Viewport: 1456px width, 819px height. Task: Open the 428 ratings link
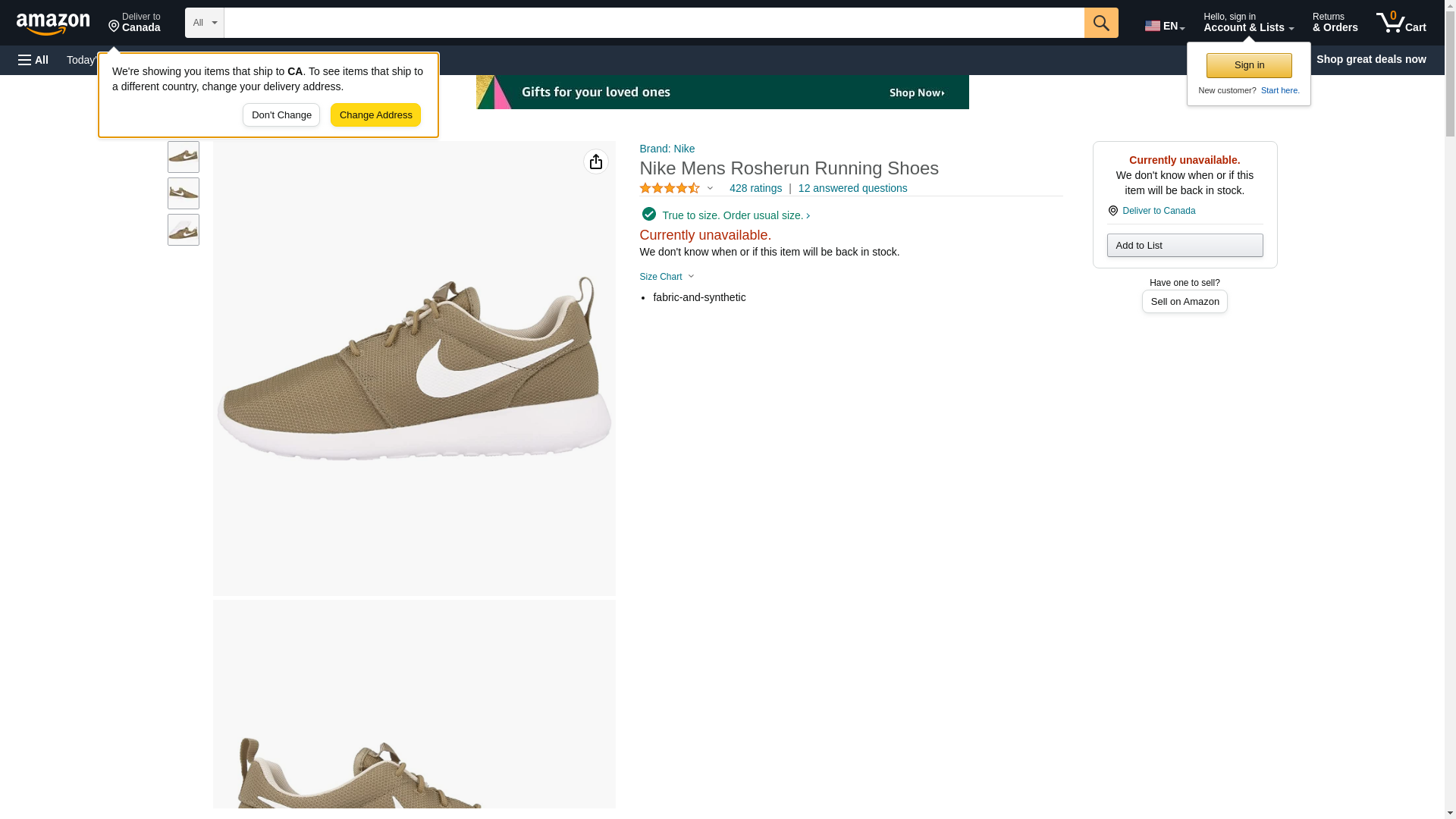755,188
